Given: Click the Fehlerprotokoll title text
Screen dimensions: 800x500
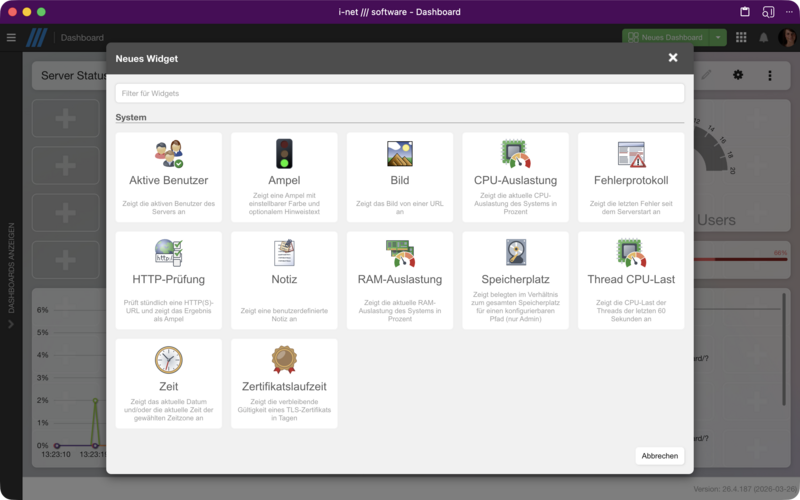Looking at the screenshot, I should pyautogui.click(x=631, y=180).
